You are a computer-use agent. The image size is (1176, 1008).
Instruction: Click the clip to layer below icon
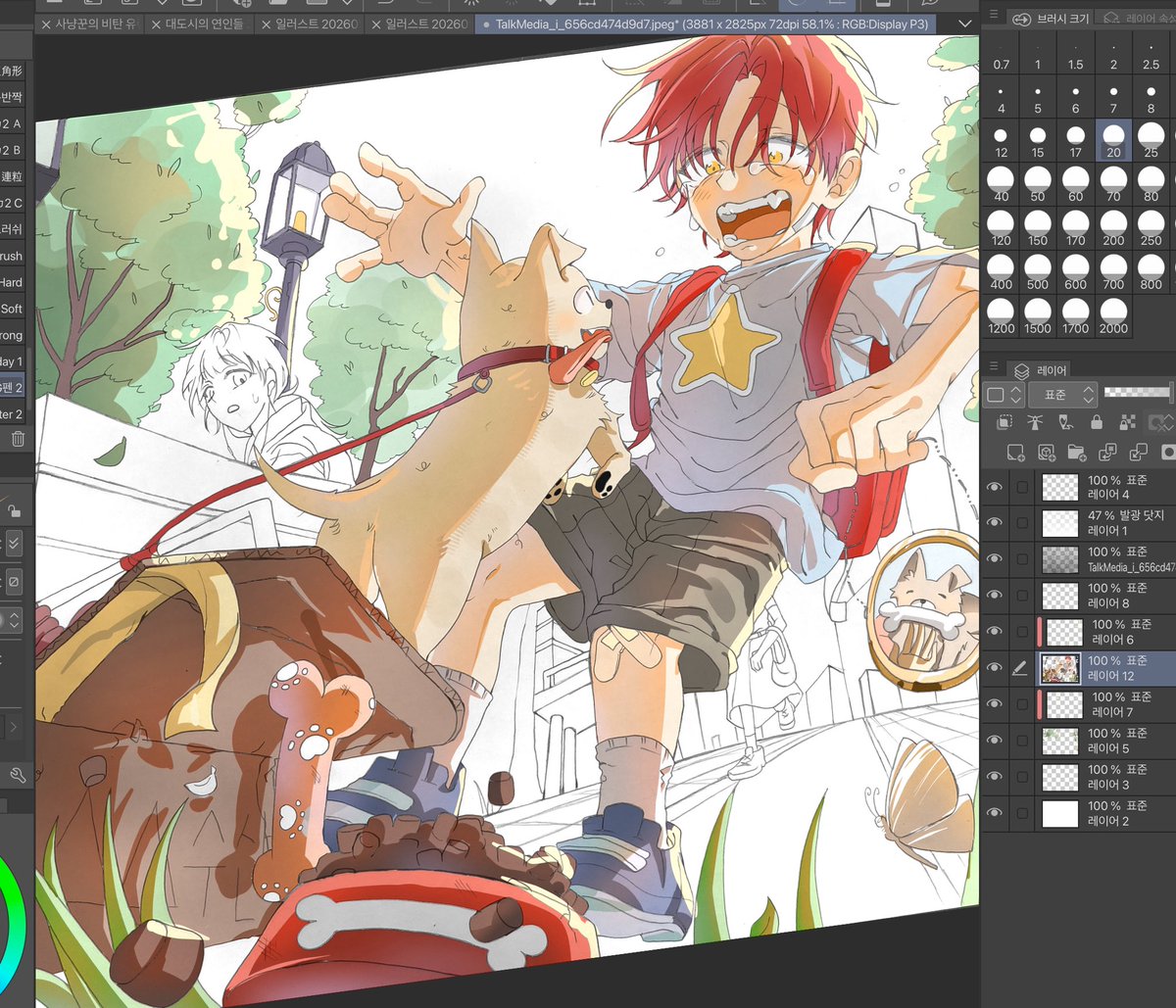[x=1004, y=422]
